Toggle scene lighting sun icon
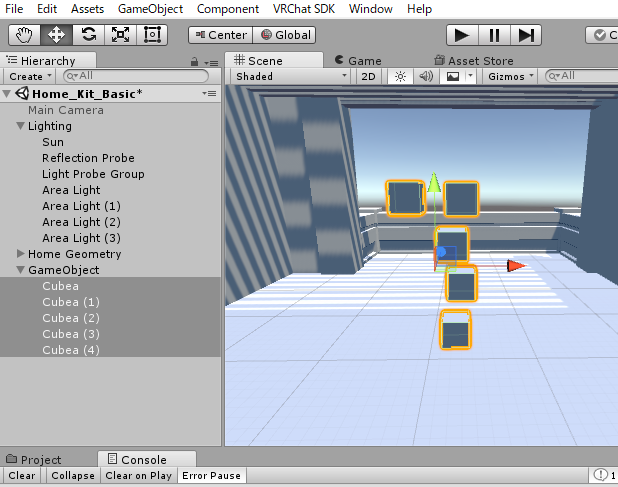The image size is (618, 487). point(400,76)
